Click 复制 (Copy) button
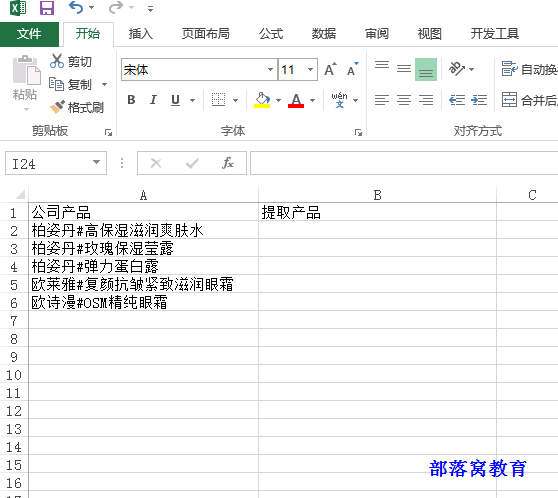 (x=71, y=84)
